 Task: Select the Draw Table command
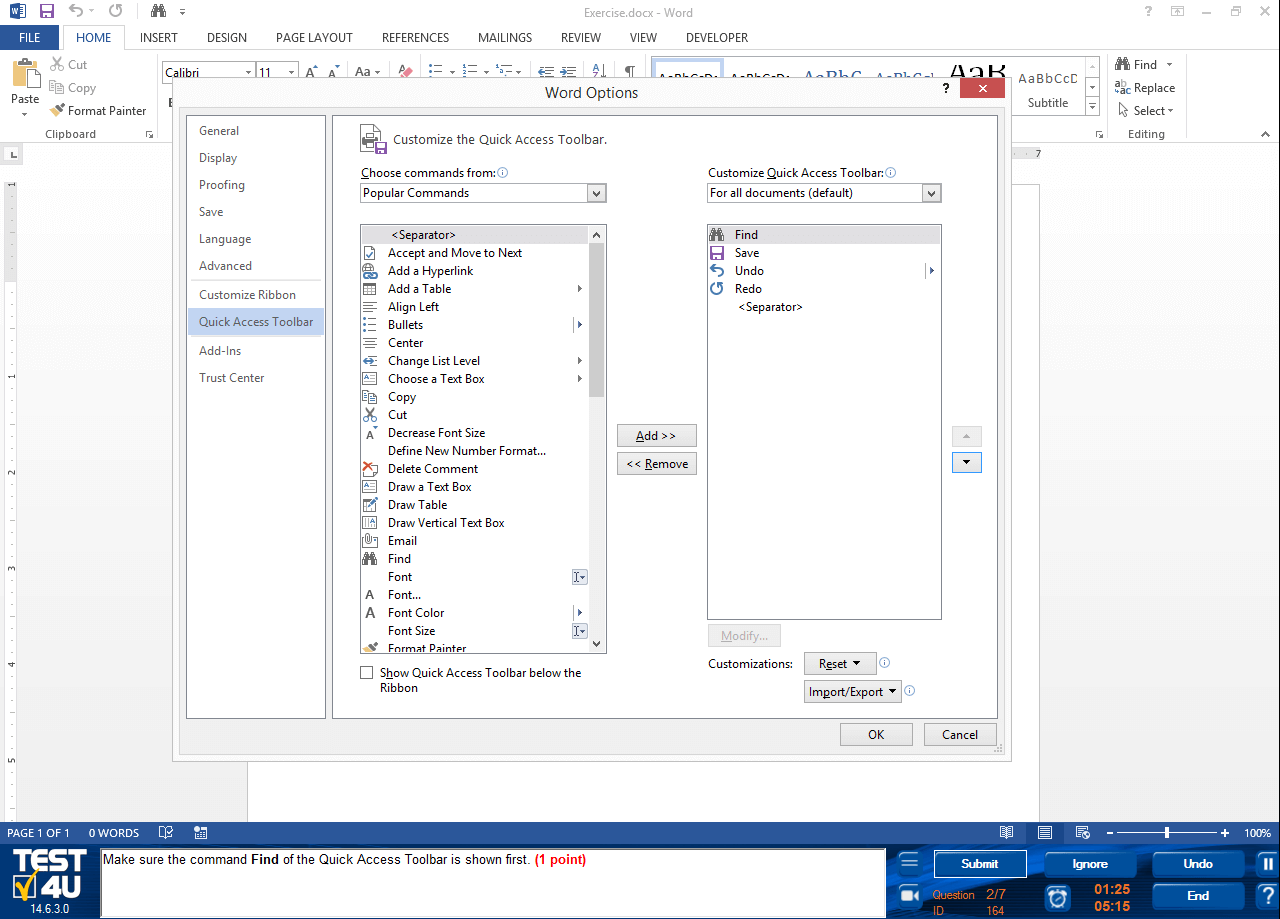(475, 505)
